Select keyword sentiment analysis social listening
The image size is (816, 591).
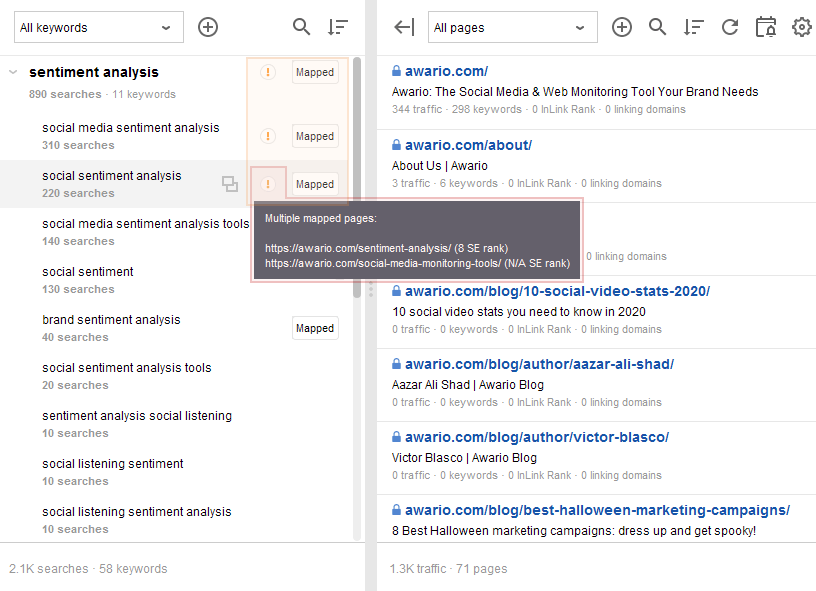point(137,416)
